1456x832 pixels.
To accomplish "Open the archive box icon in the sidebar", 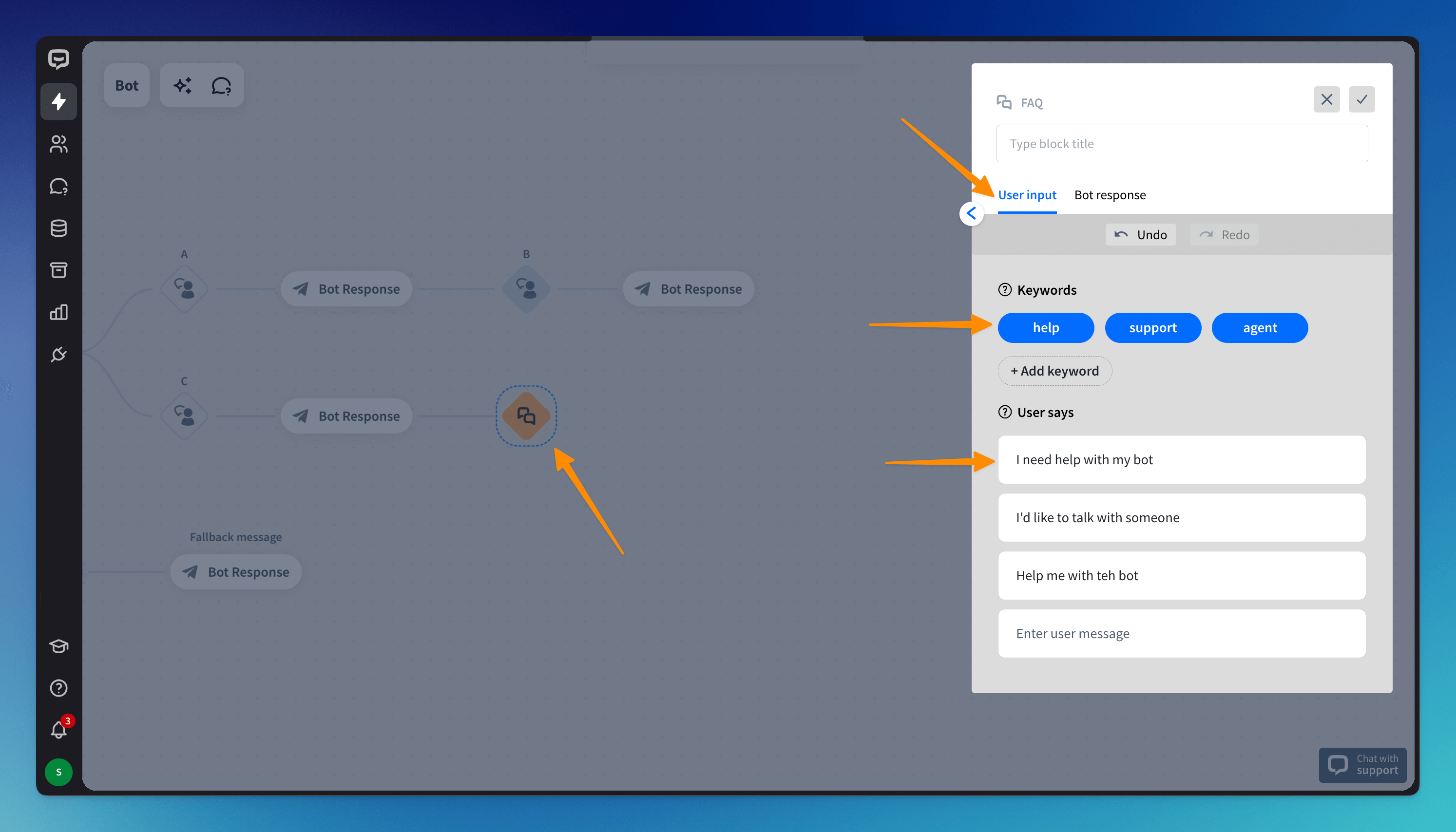I will click(58, 270).
